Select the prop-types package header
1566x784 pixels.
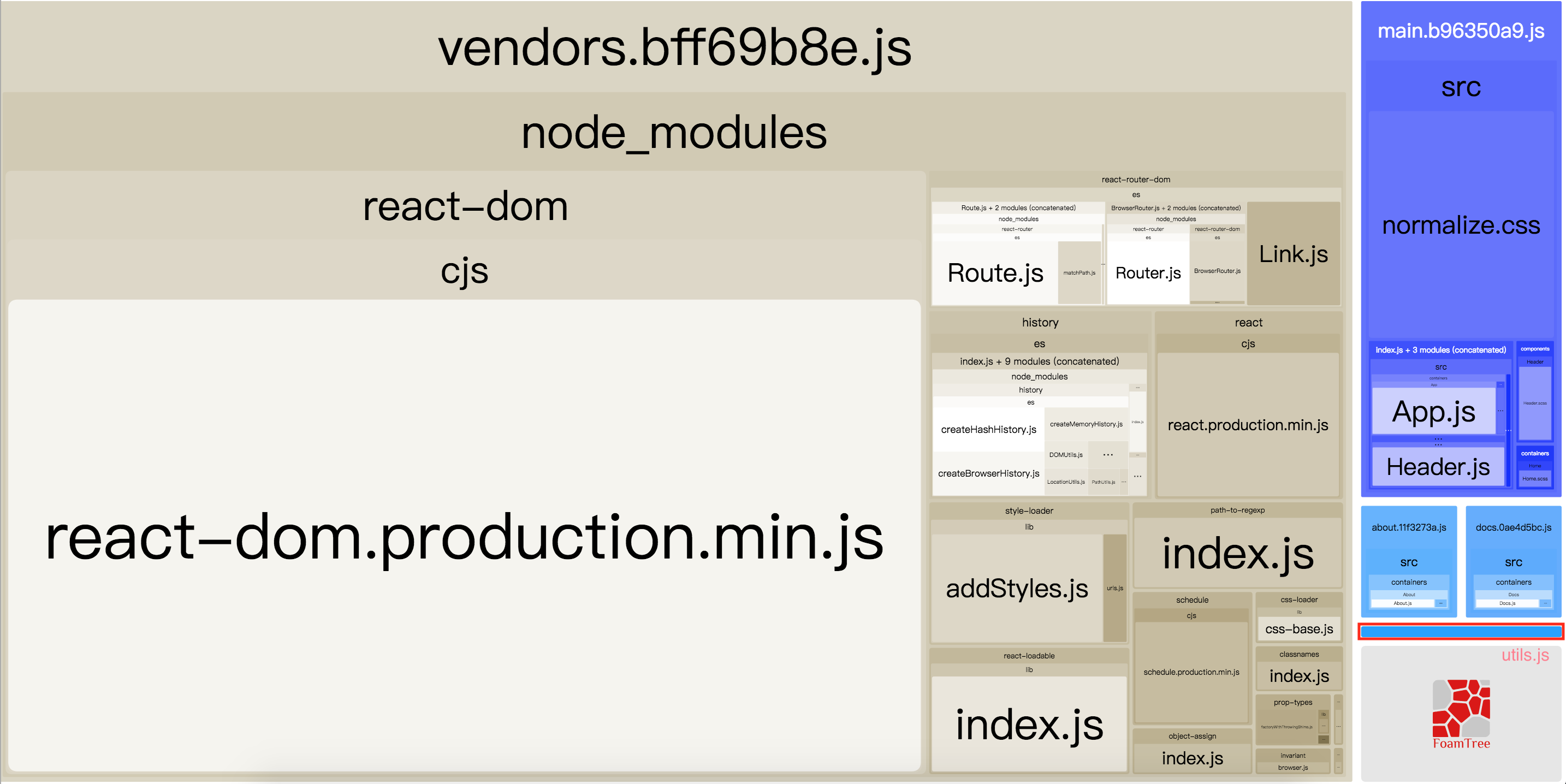click(1292, 702)
